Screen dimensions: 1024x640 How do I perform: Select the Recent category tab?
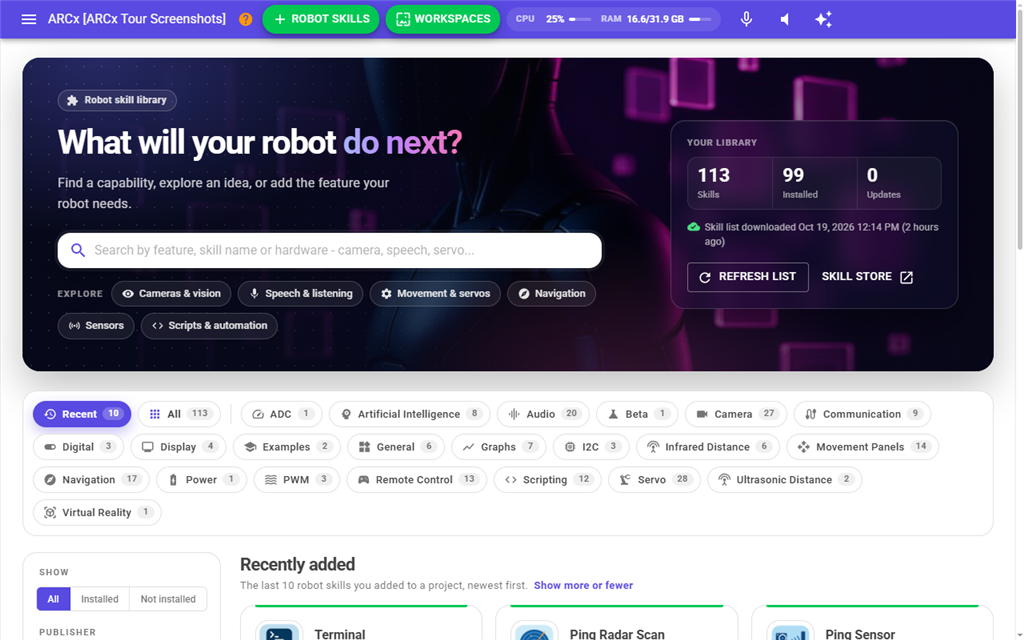82,414
